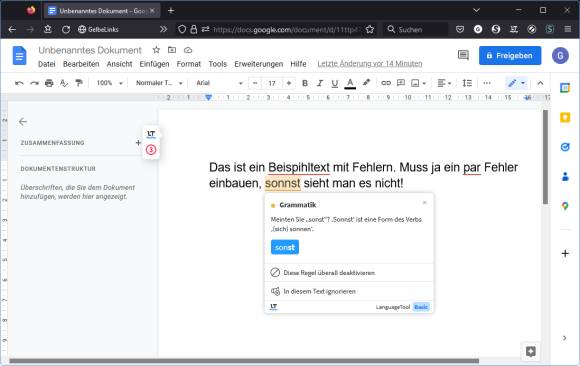Select the paint format roller
580x366 pixels.
[x=79, y=83]
